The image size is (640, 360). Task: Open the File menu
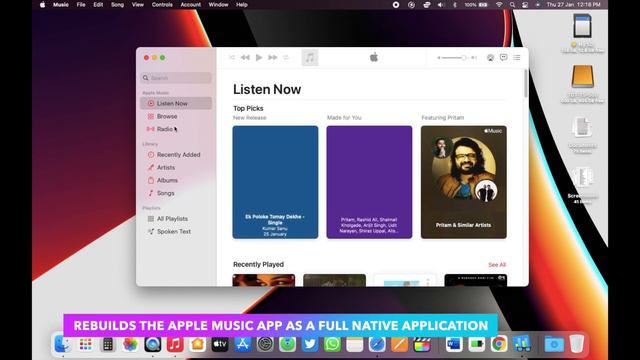click(81, 5)
